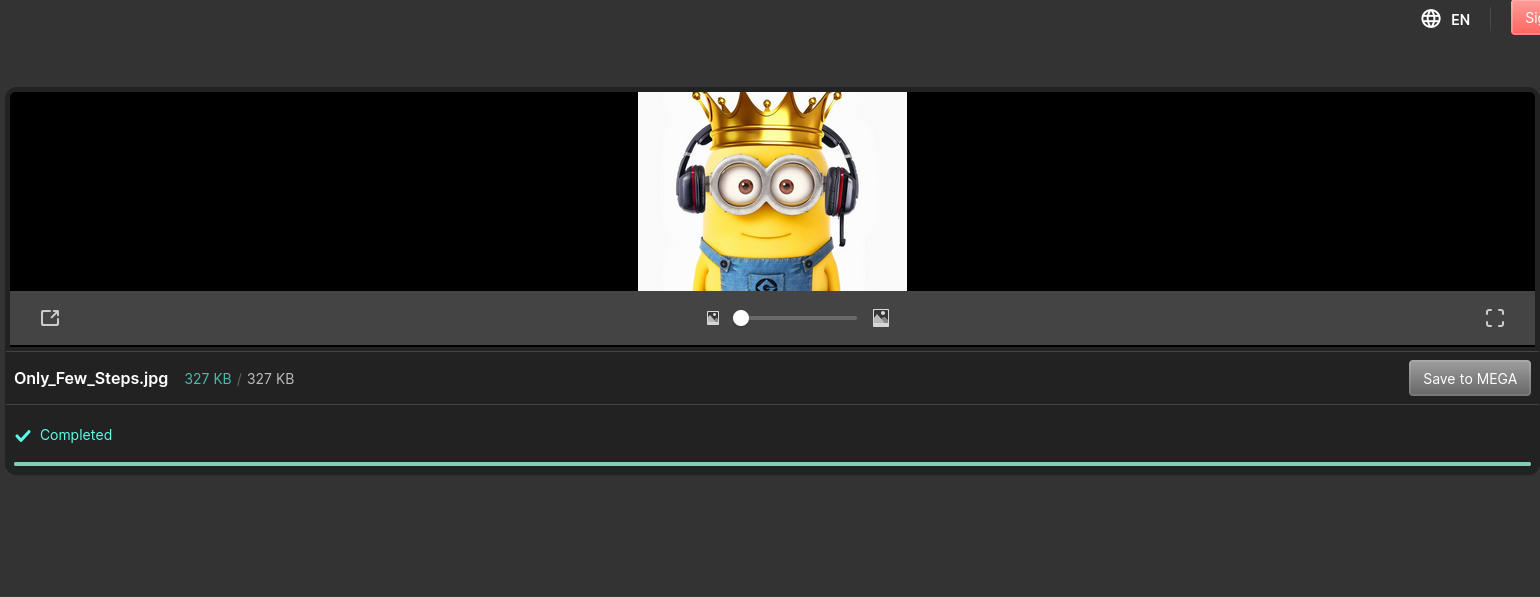Click the minion image preview

pos(772,191)
